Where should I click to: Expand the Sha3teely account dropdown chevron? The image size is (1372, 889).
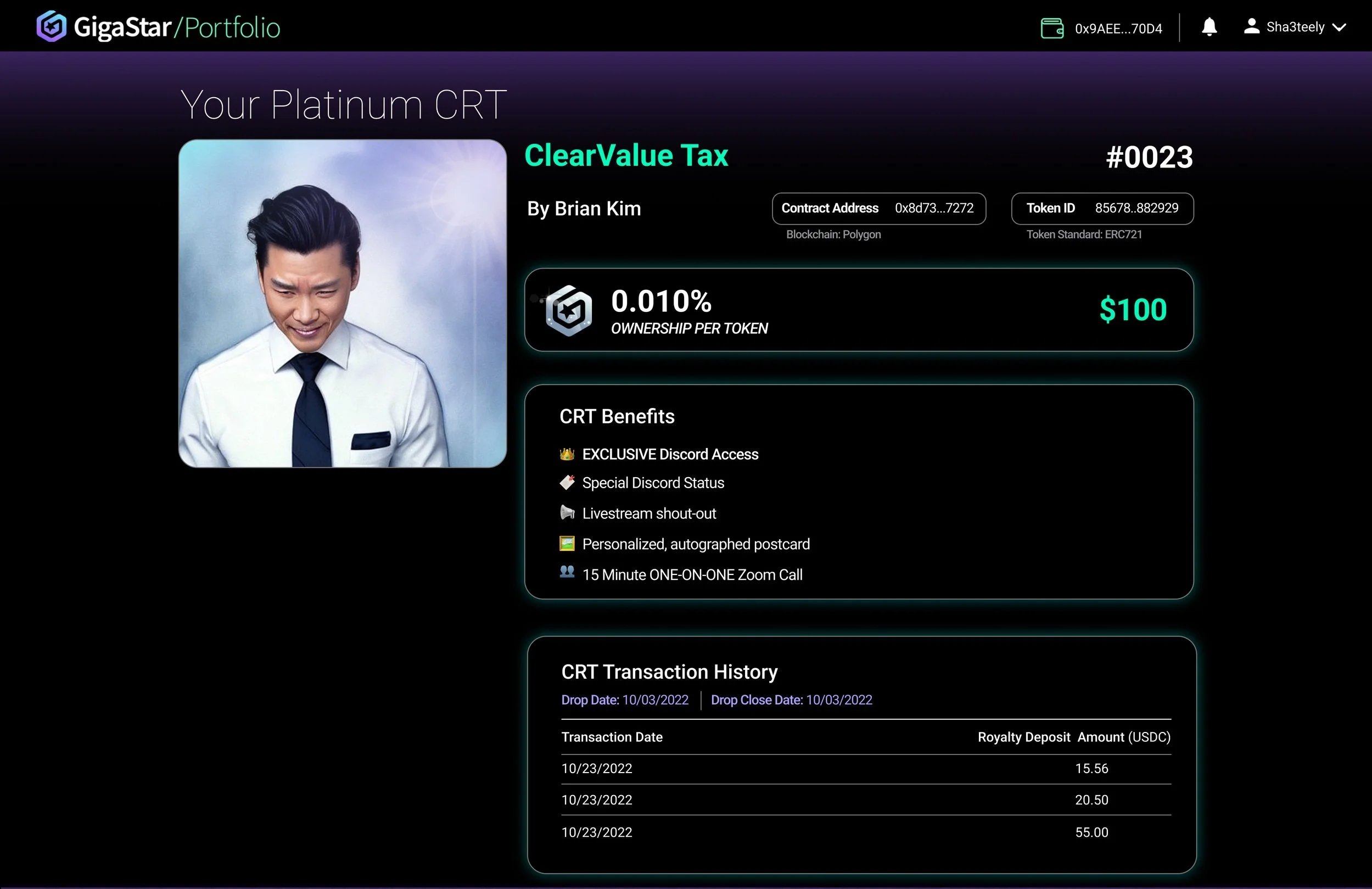(1339, 27)
